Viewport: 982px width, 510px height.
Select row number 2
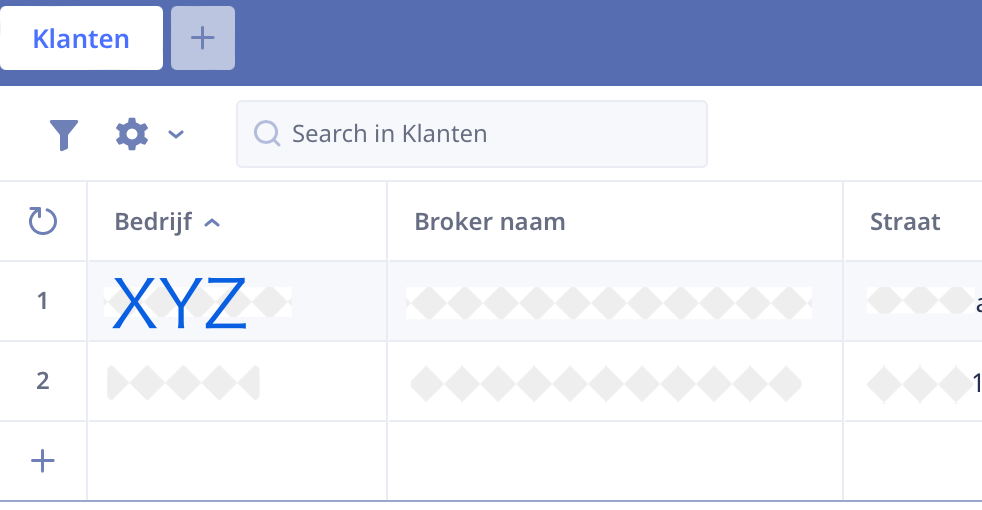[x=43, y=381]
